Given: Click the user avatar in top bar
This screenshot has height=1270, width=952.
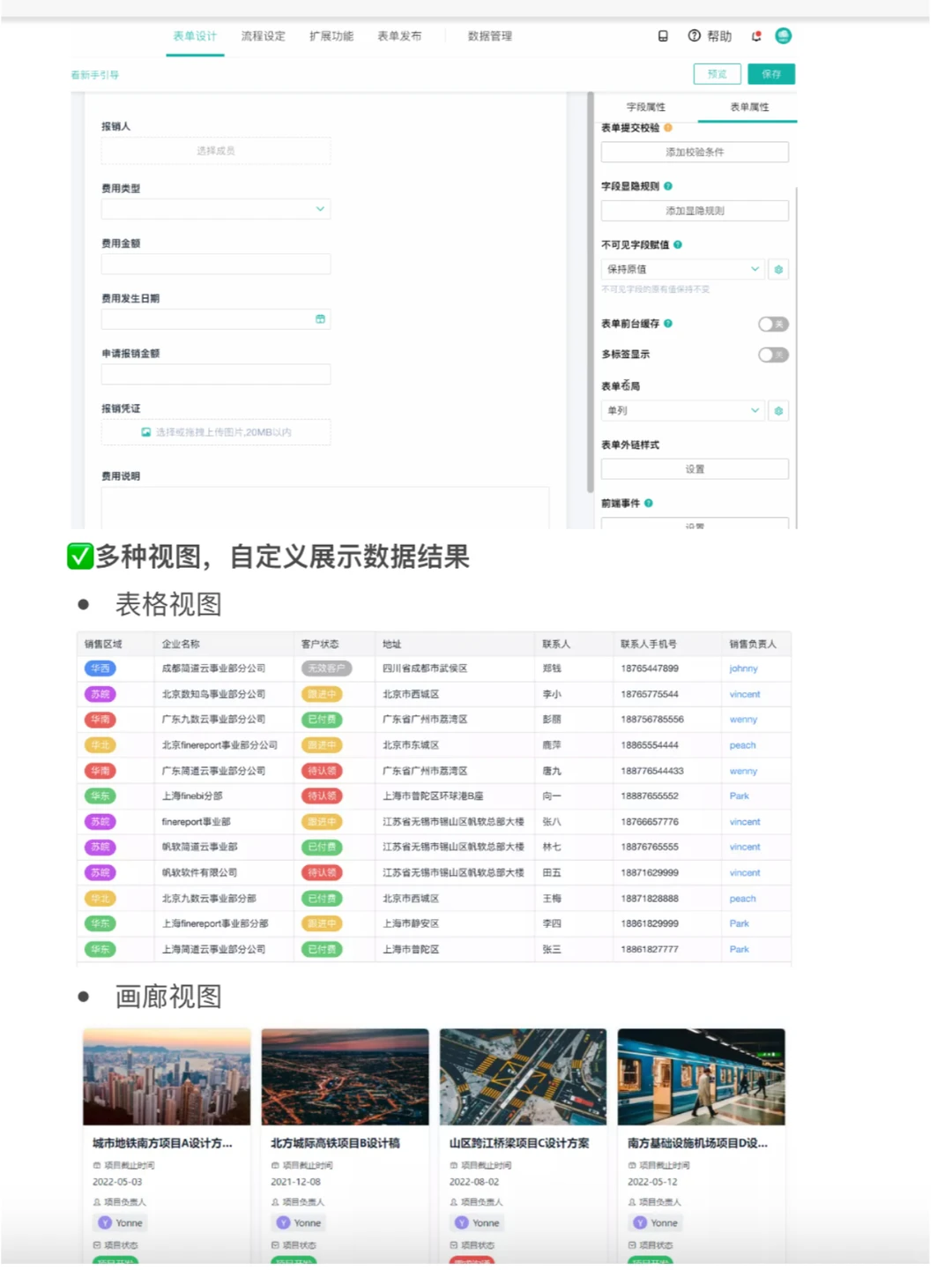Looking at the screenshot, I should [783, 36].
